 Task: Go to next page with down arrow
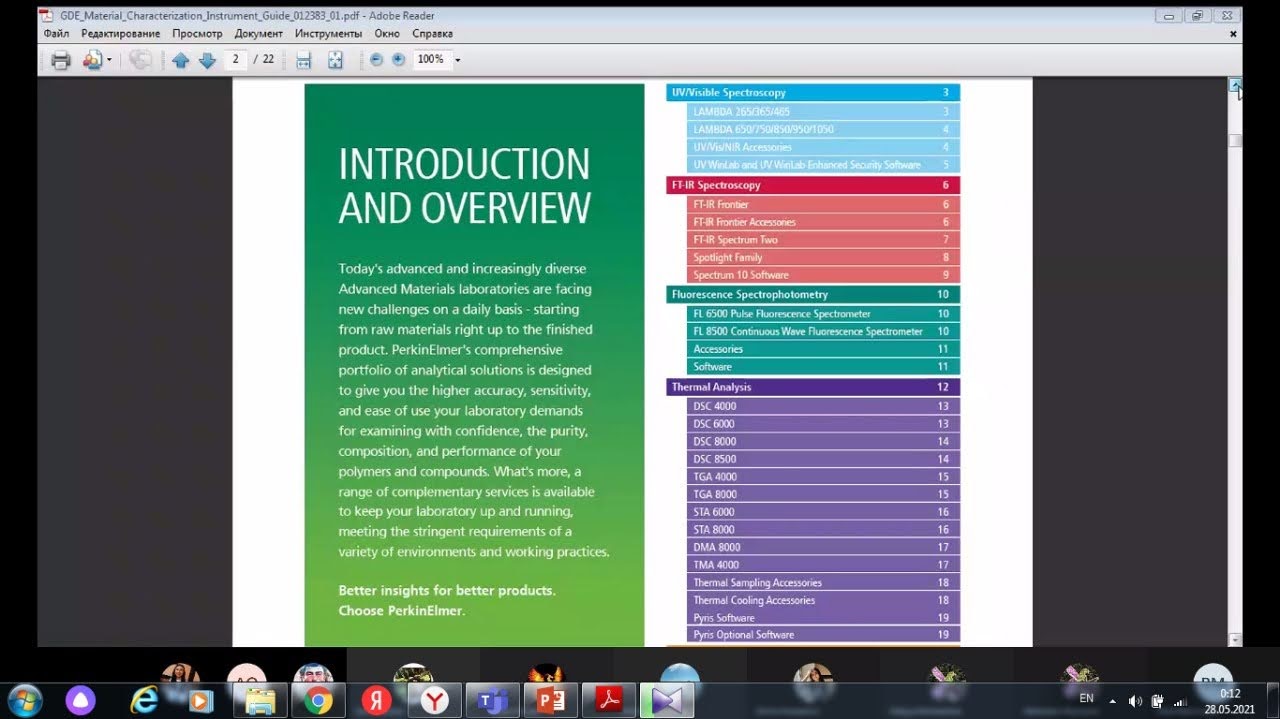point(207,60)
